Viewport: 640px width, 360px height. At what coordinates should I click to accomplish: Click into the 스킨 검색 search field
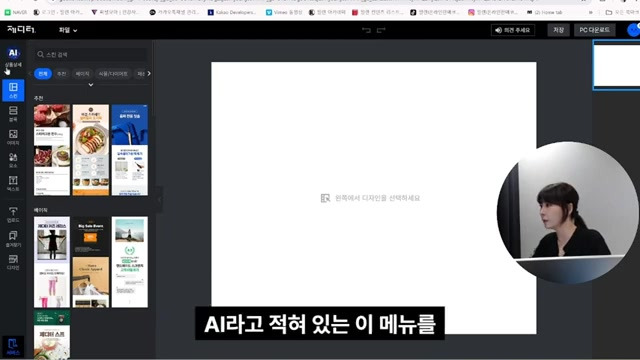tap(90, 54)
